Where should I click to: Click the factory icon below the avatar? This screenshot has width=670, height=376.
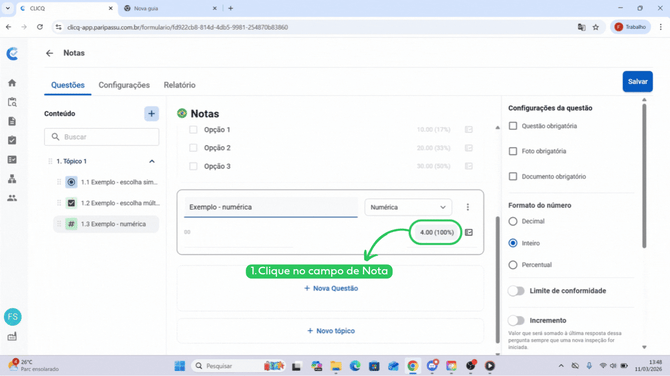[x=12, y=336]
